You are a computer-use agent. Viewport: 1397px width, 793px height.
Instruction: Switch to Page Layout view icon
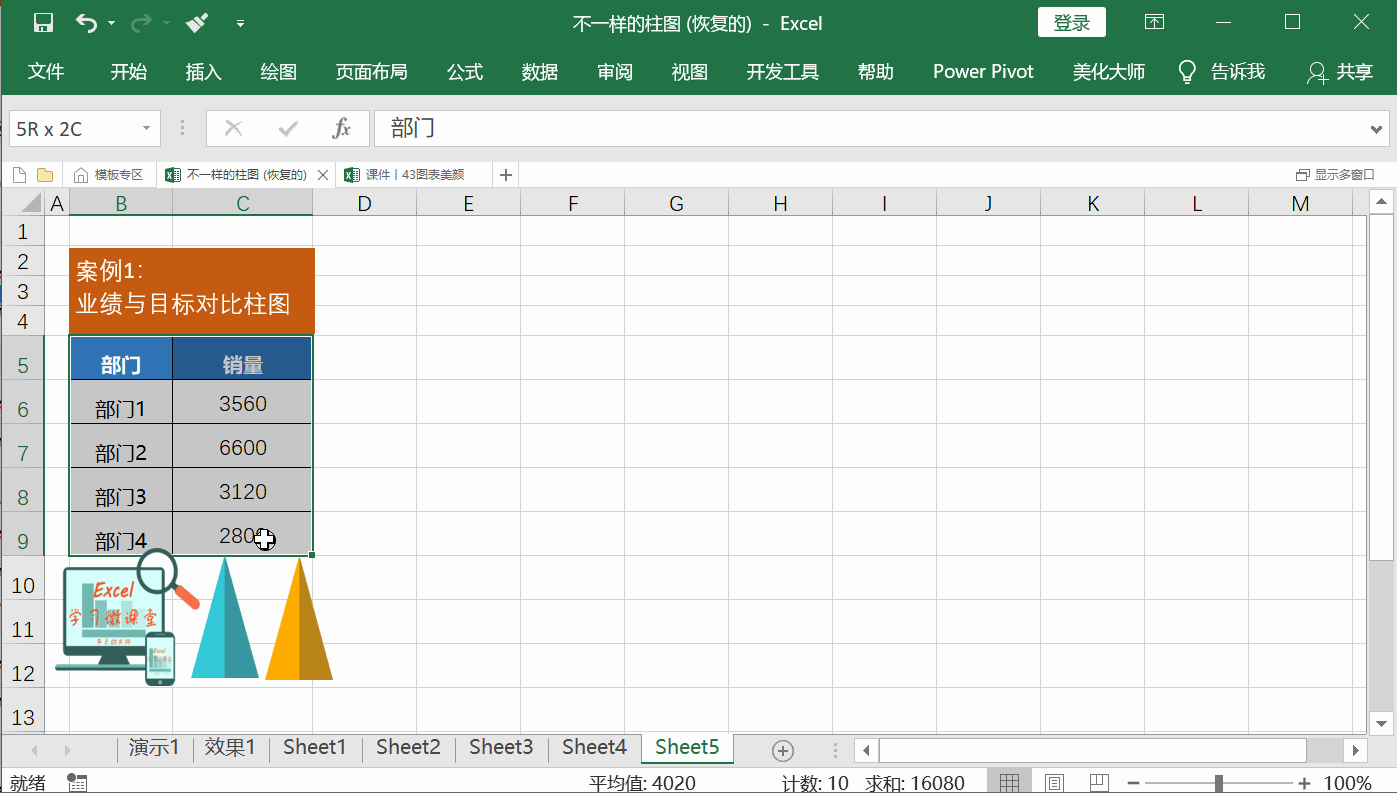[1054, 782]
